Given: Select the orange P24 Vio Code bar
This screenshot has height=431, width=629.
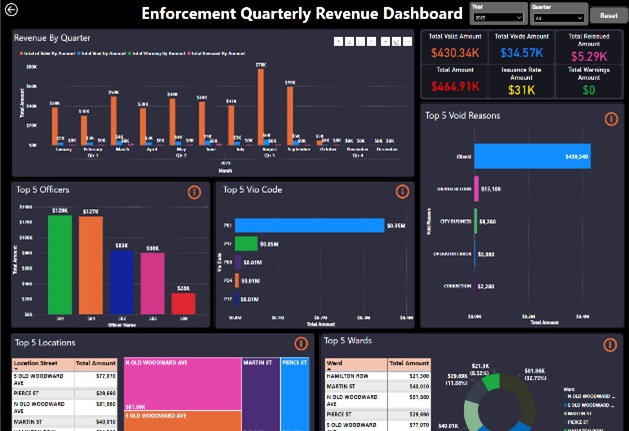Looking at the screenshot, I should 237,281.
